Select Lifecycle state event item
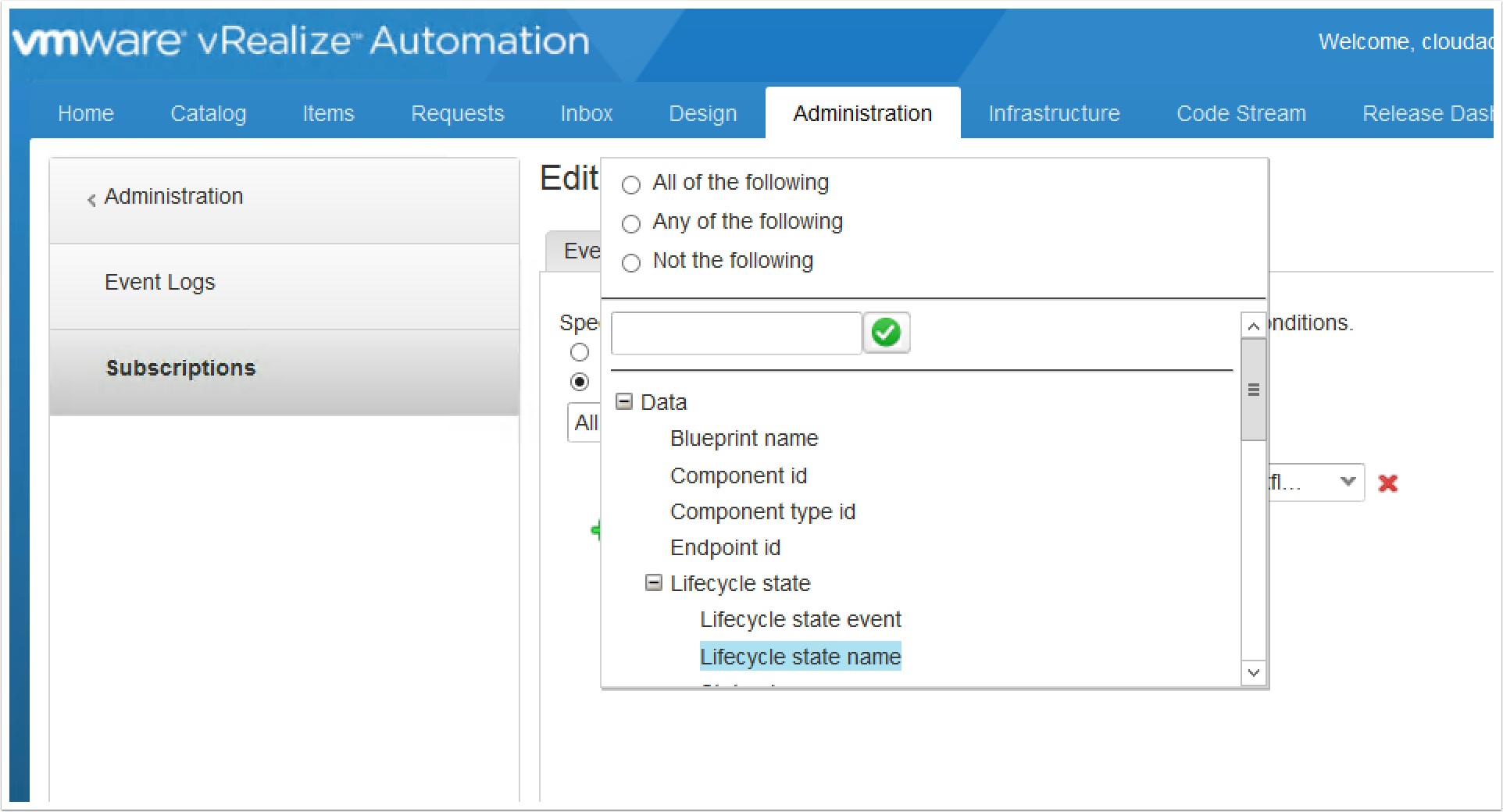The height and width of the screenshot is (812, 1503). pos(800,619)
